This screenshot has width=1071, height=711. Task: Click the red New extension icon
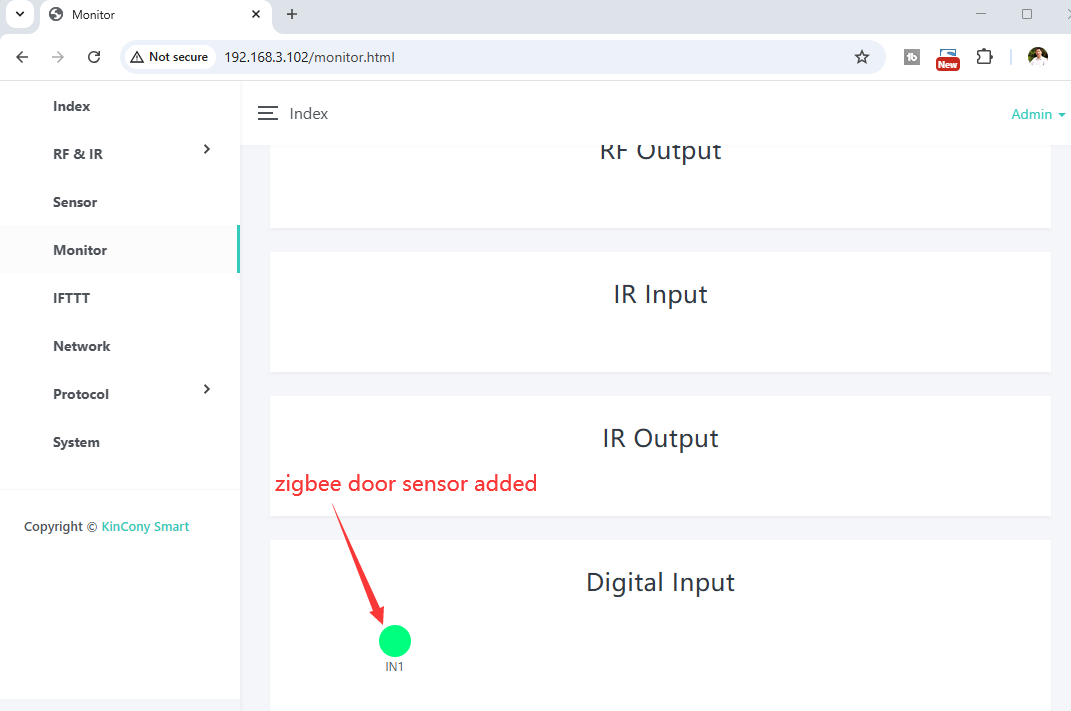pos(947,58)
